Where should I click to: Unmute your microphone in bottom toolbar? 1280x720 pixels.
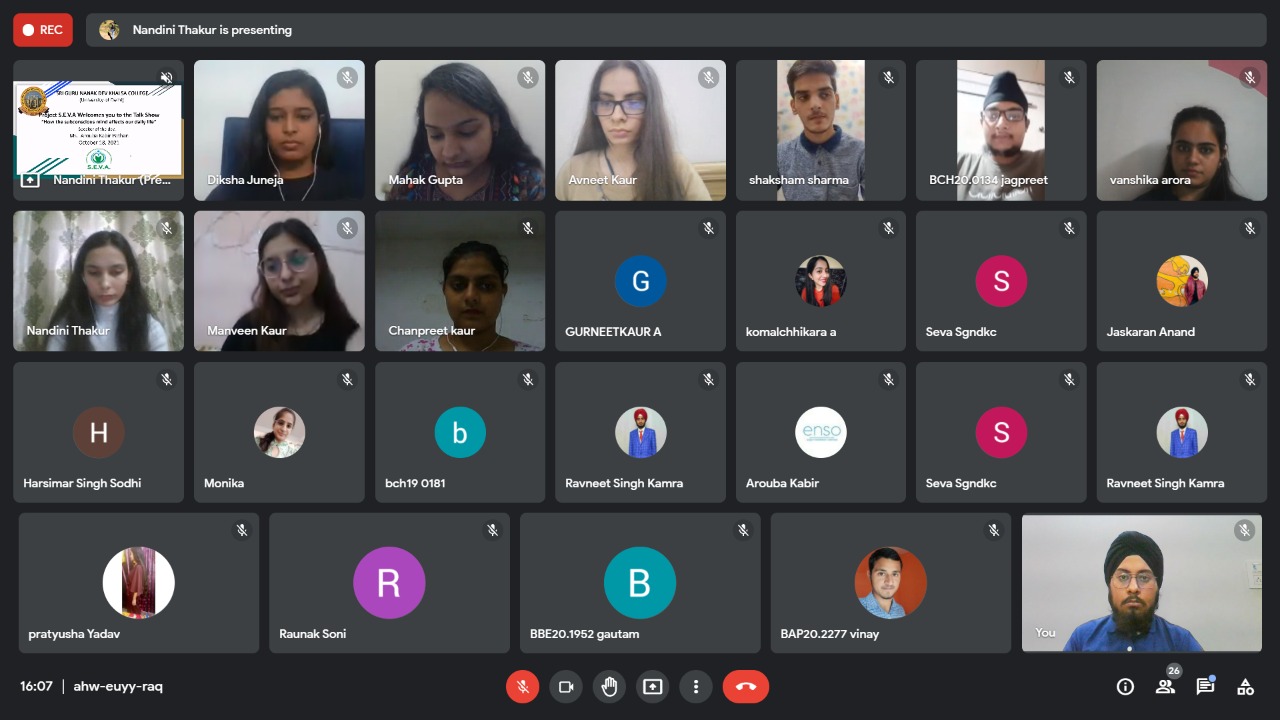tap(522, 687)
